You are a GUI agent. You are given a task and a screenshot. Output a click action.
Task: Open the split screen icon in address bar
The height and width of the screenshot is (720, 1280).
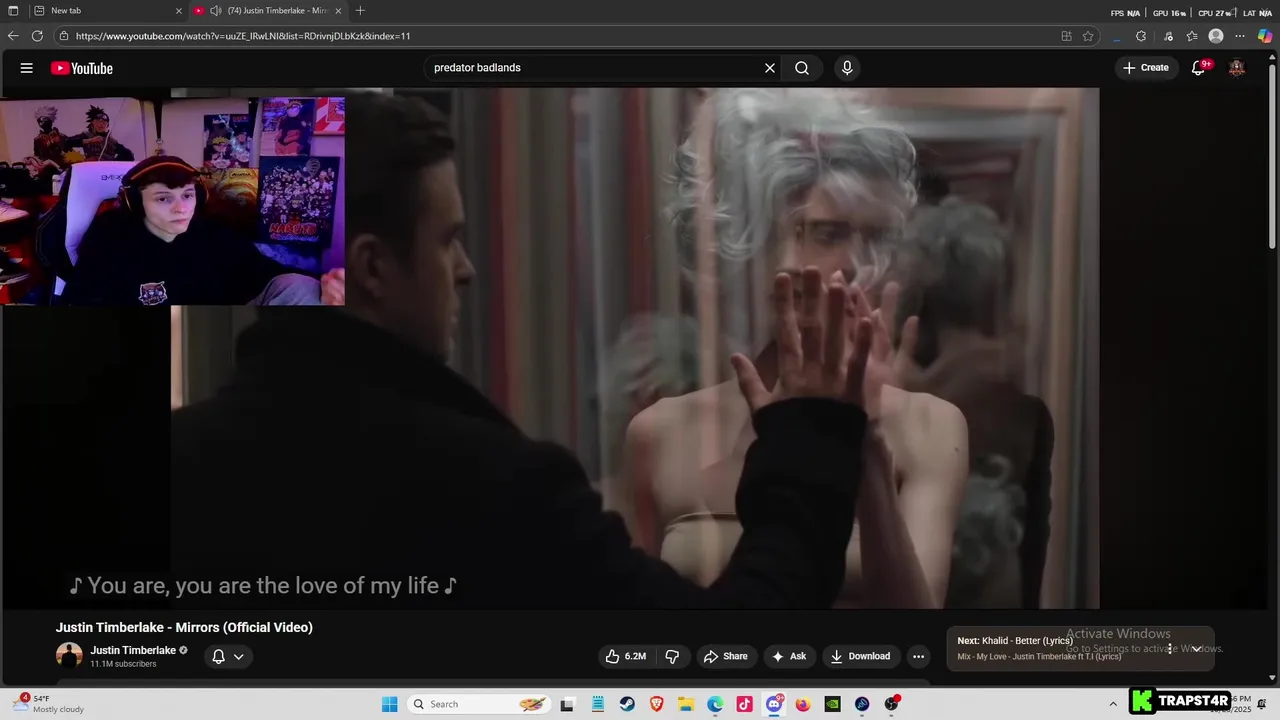(x=1066, y=36)
